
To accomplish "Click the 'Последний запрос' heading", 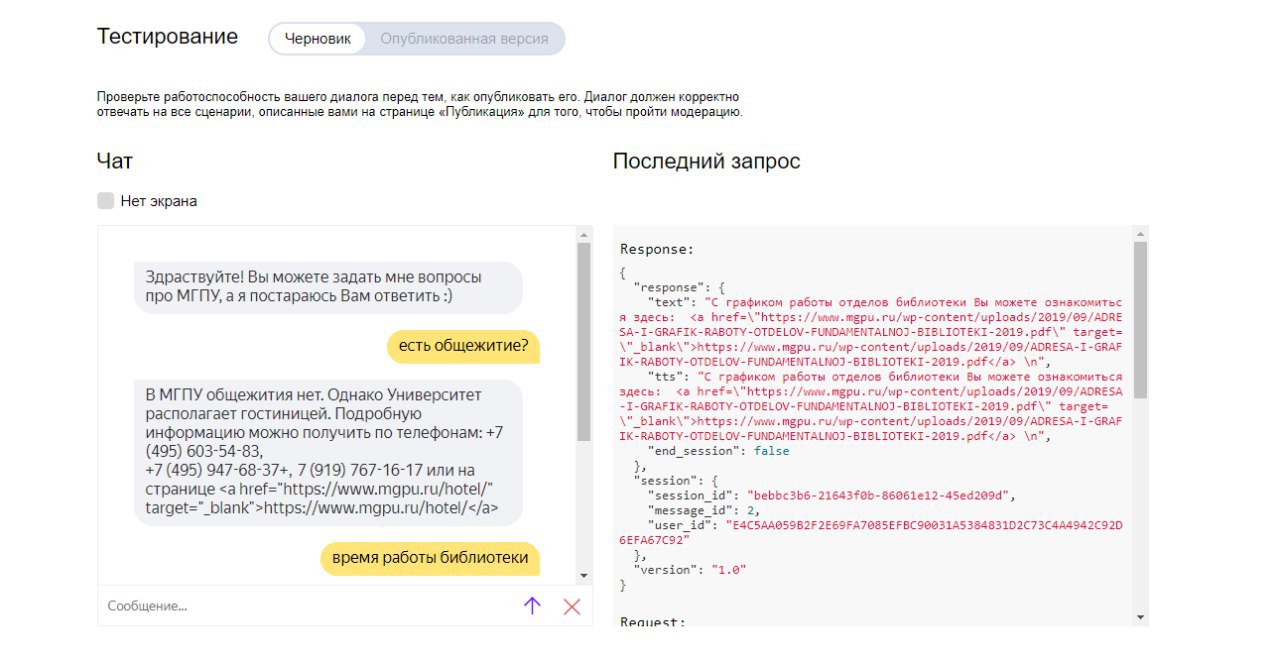I will point(706,161).
